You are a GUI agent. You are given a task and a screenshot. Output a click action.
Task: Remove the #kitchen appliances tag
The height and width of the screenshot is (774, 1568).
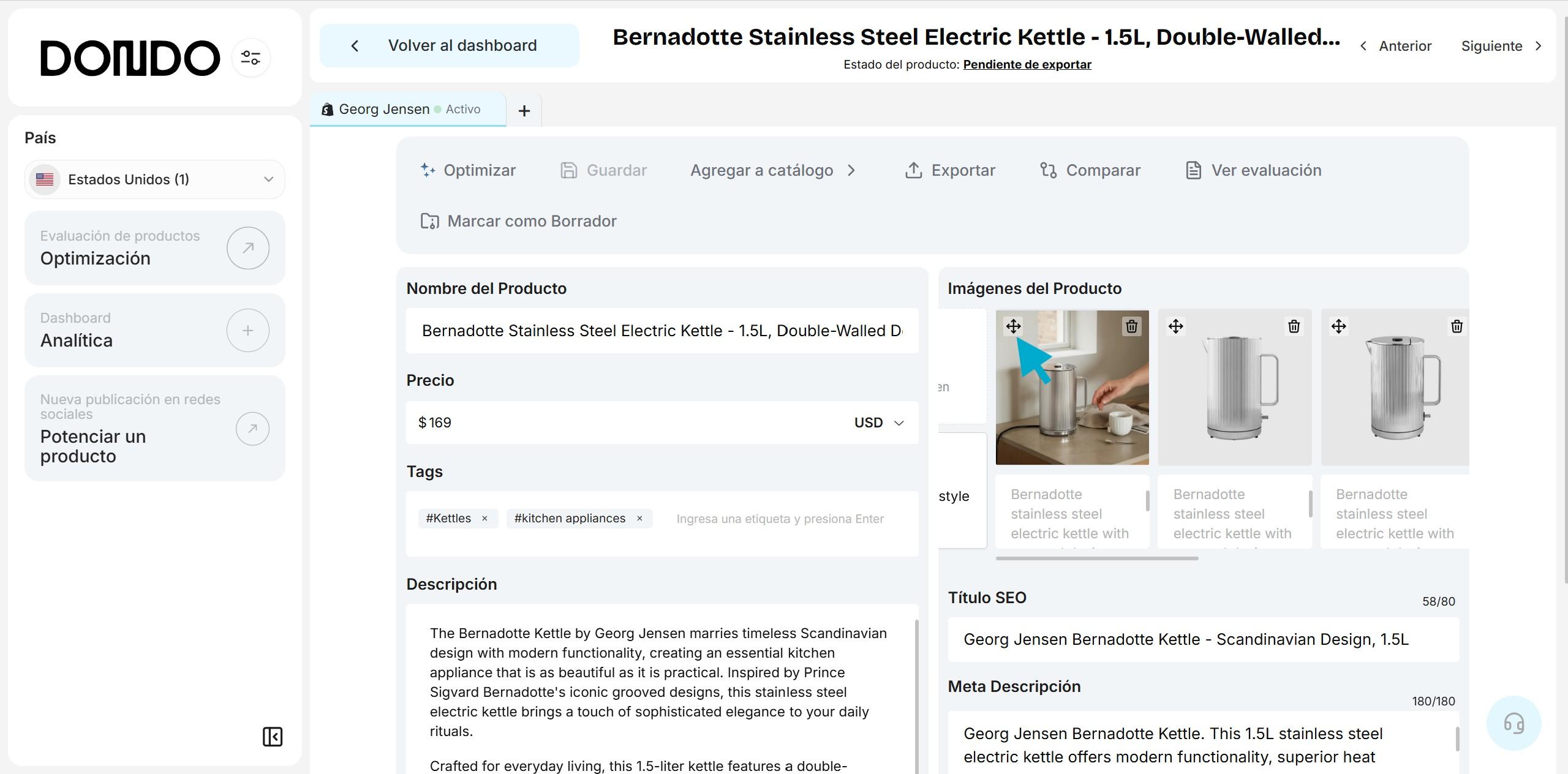(x=639, y=519)
